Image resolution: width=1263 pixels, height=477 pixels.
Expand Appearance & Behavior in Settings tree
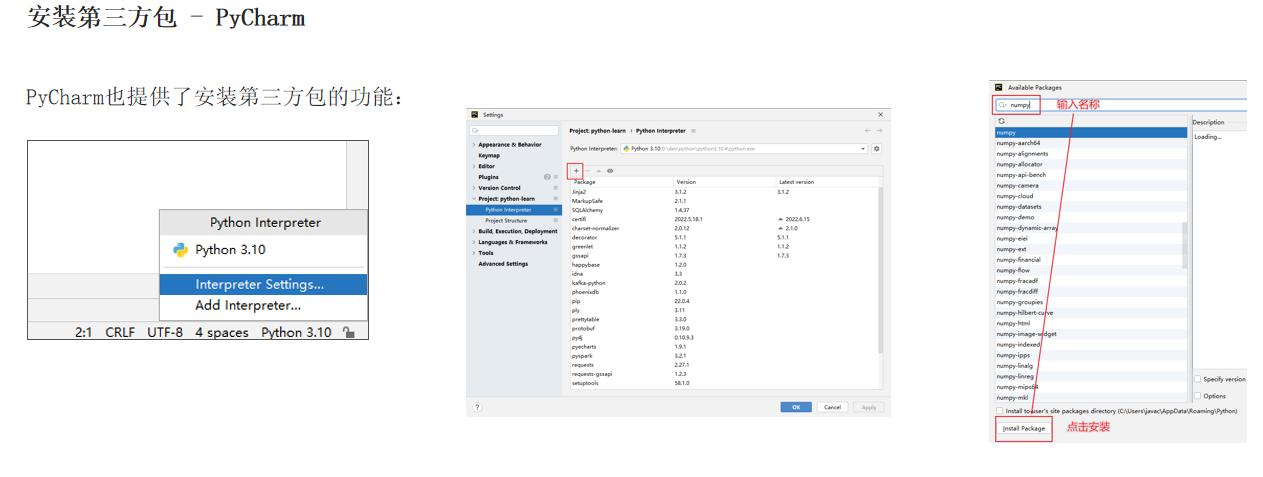point(473,145)
